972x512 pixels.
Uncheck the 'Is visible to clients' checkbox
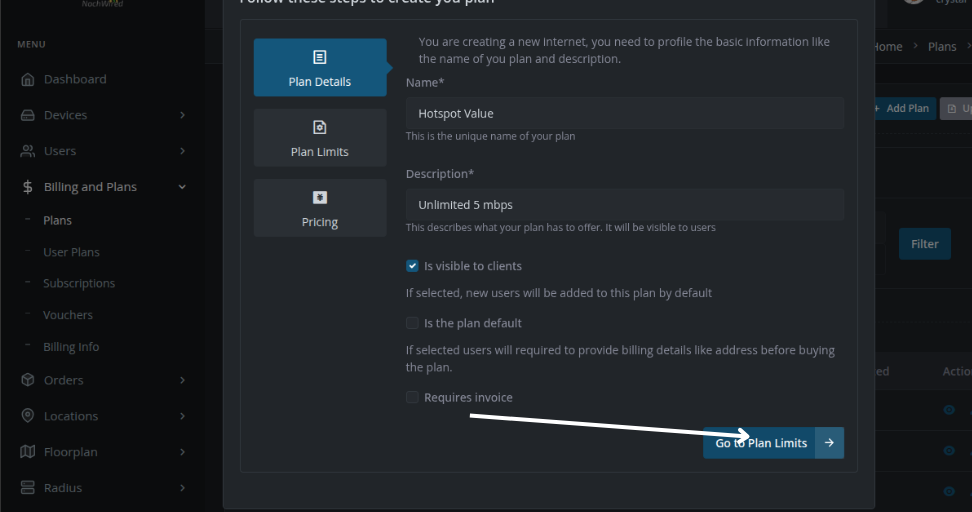(x=412, y=266)
